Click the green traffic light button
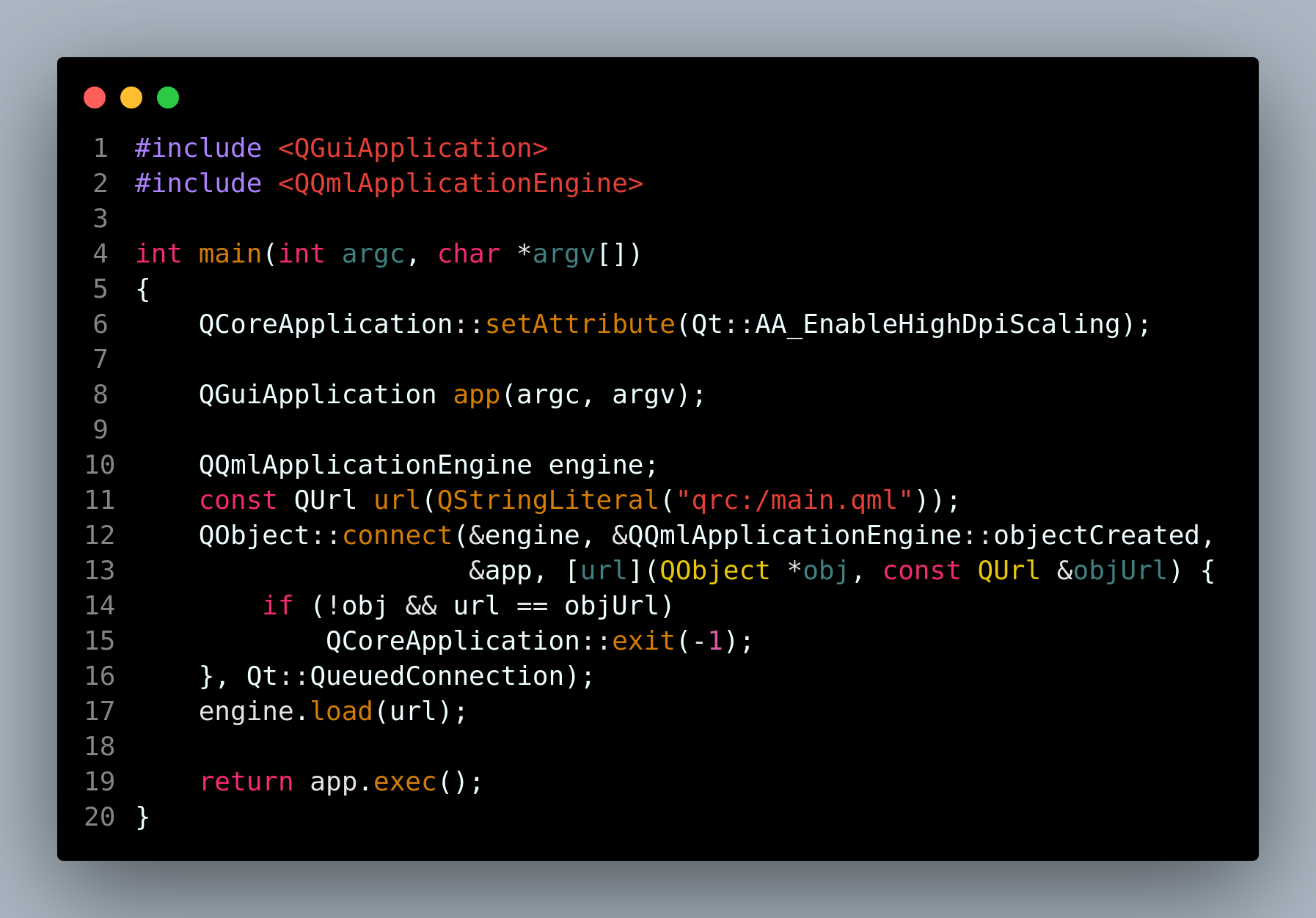This screenshot has width=1316, height=918. coord(167,97)
